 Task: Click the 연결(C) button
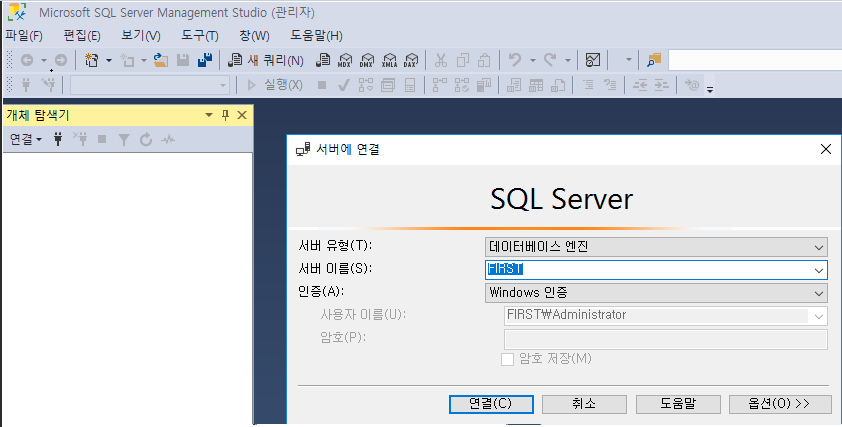point(491,404)
